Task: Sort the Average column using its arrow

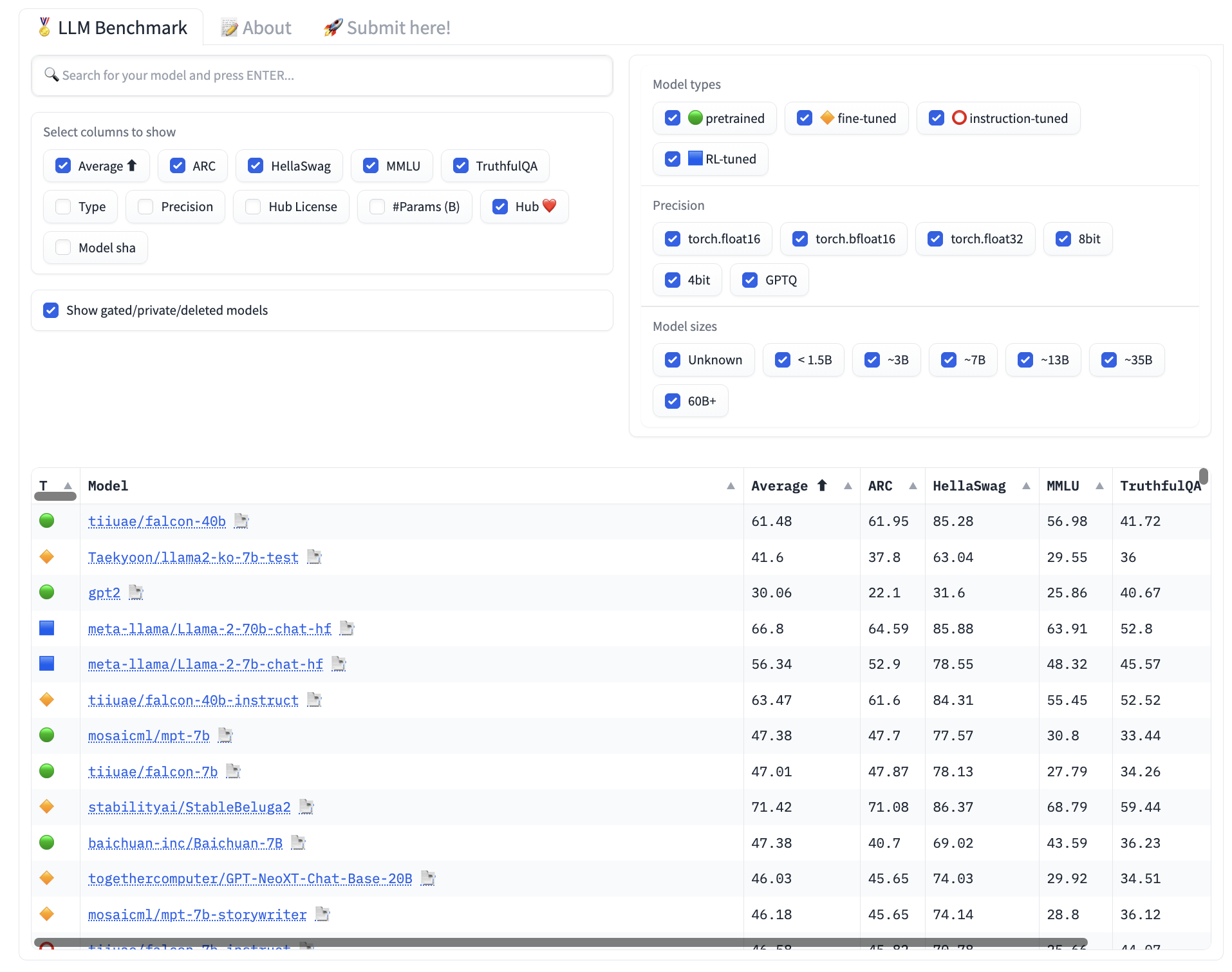Action: [x=848, y=486]
